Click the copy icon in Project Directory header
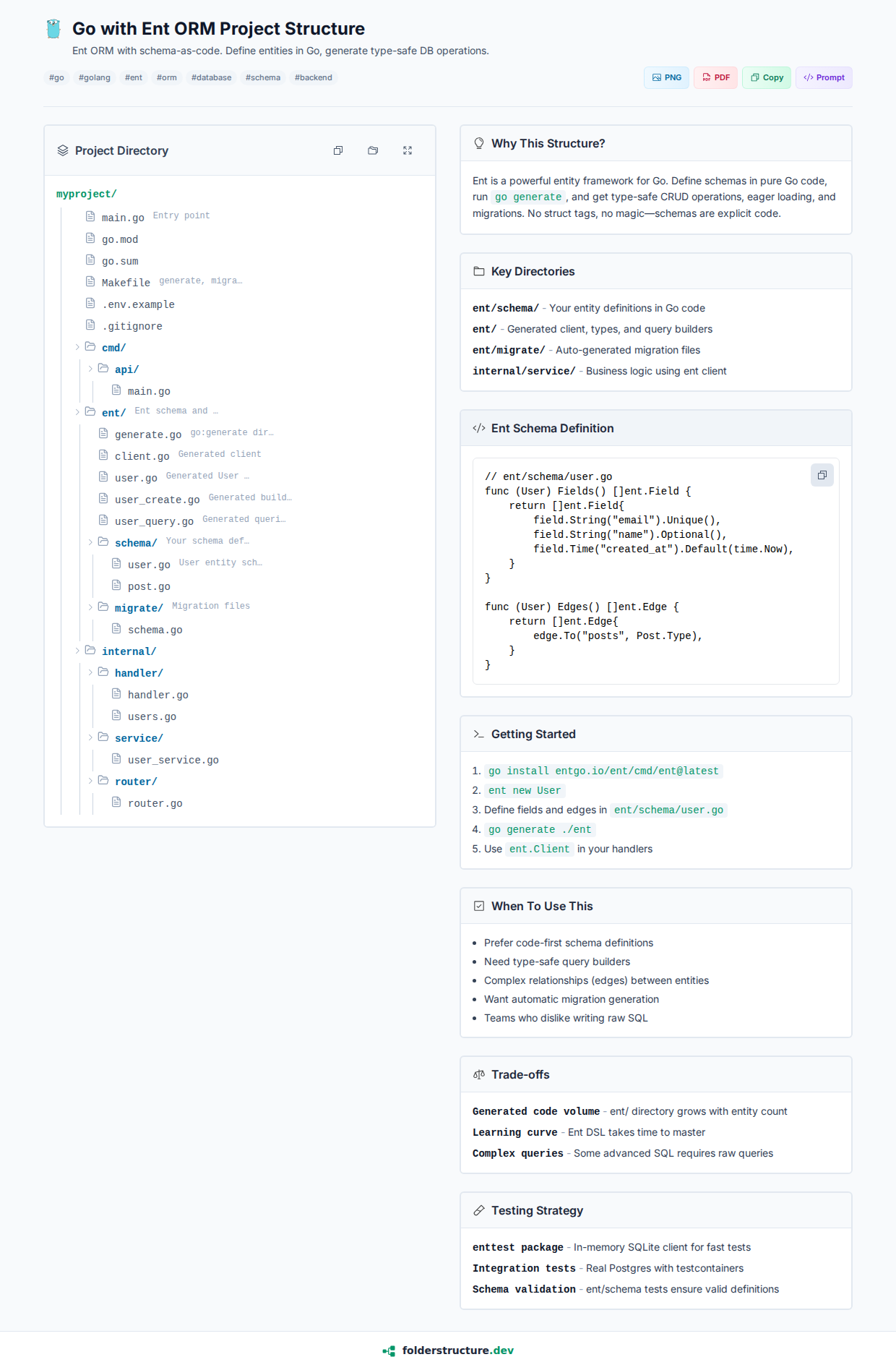896x1370 pixels. (338, 150)
